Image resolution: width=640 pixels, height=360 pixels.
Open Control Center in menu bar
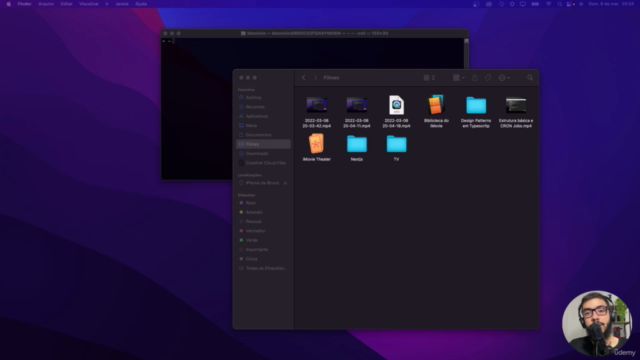point(569,4)
